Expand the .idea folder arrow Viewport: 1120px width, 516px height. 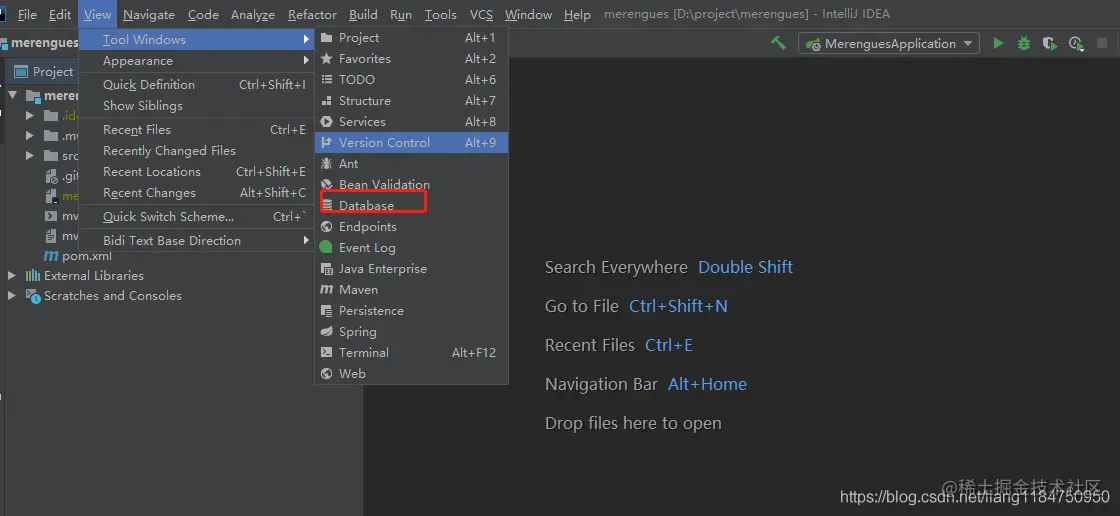(30, 115)
